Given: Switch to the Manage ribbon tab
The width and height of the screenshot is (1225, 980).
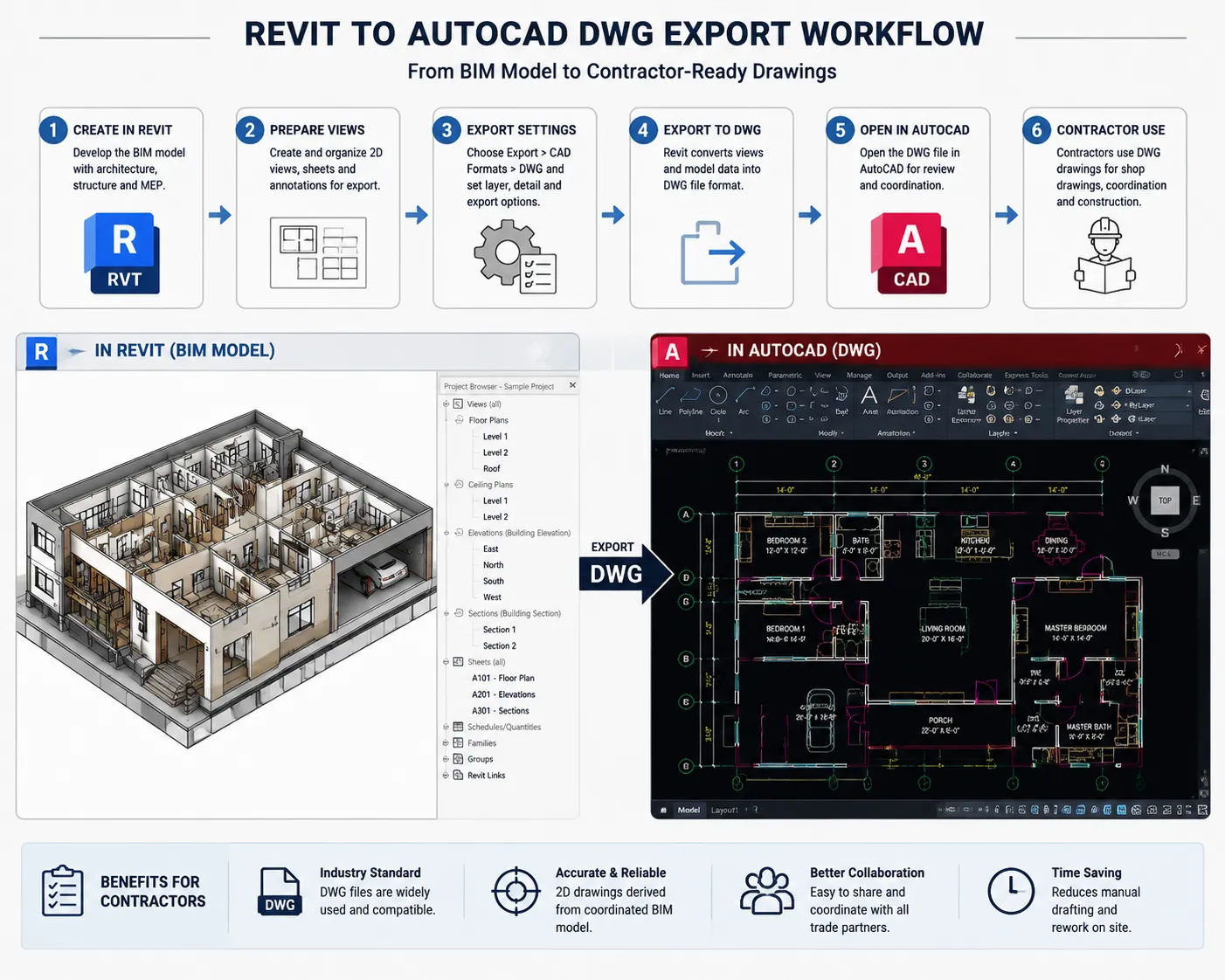Looking at the screenshot, I should [859, 376].
